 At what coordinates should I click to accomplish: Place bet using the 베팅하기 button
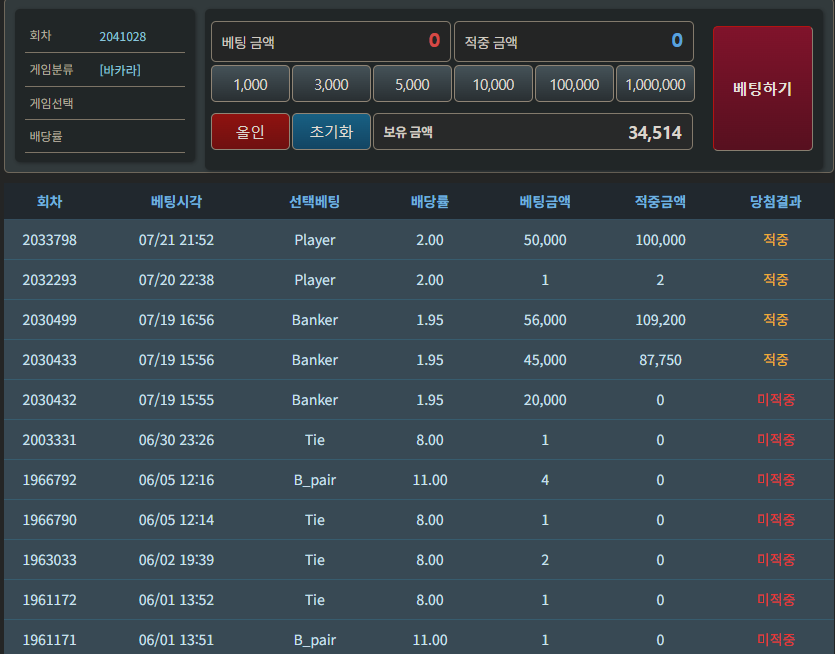763,88
